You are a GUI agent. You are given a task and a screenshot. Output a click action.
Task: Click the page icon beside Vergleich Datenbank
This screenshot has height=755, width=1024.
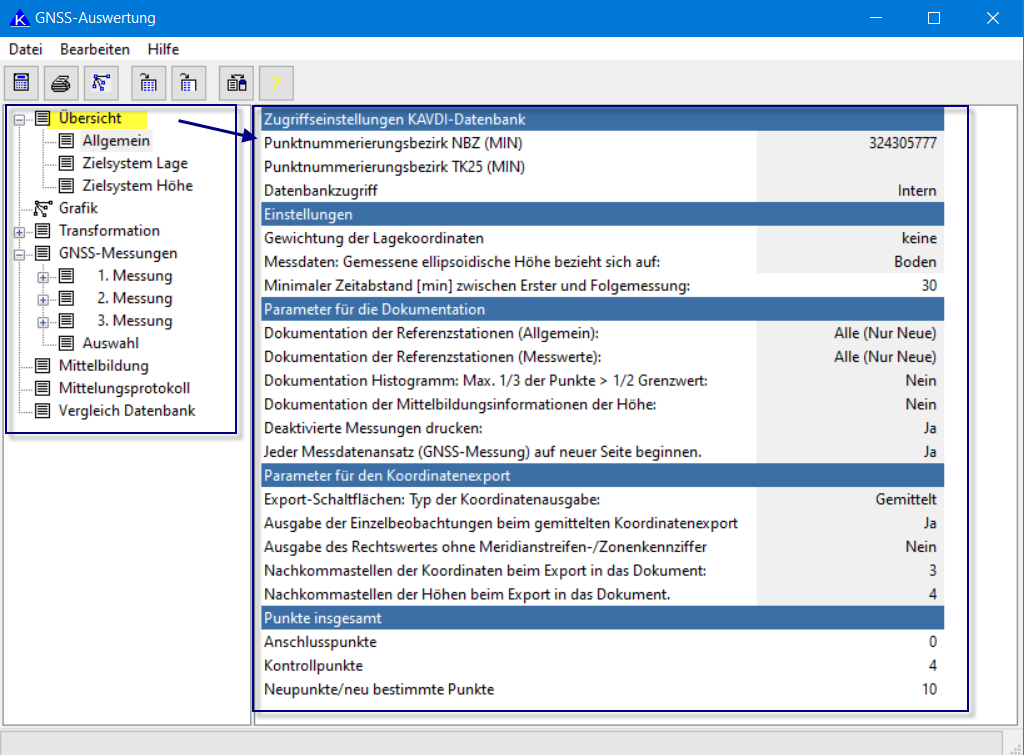pos(43,411)
